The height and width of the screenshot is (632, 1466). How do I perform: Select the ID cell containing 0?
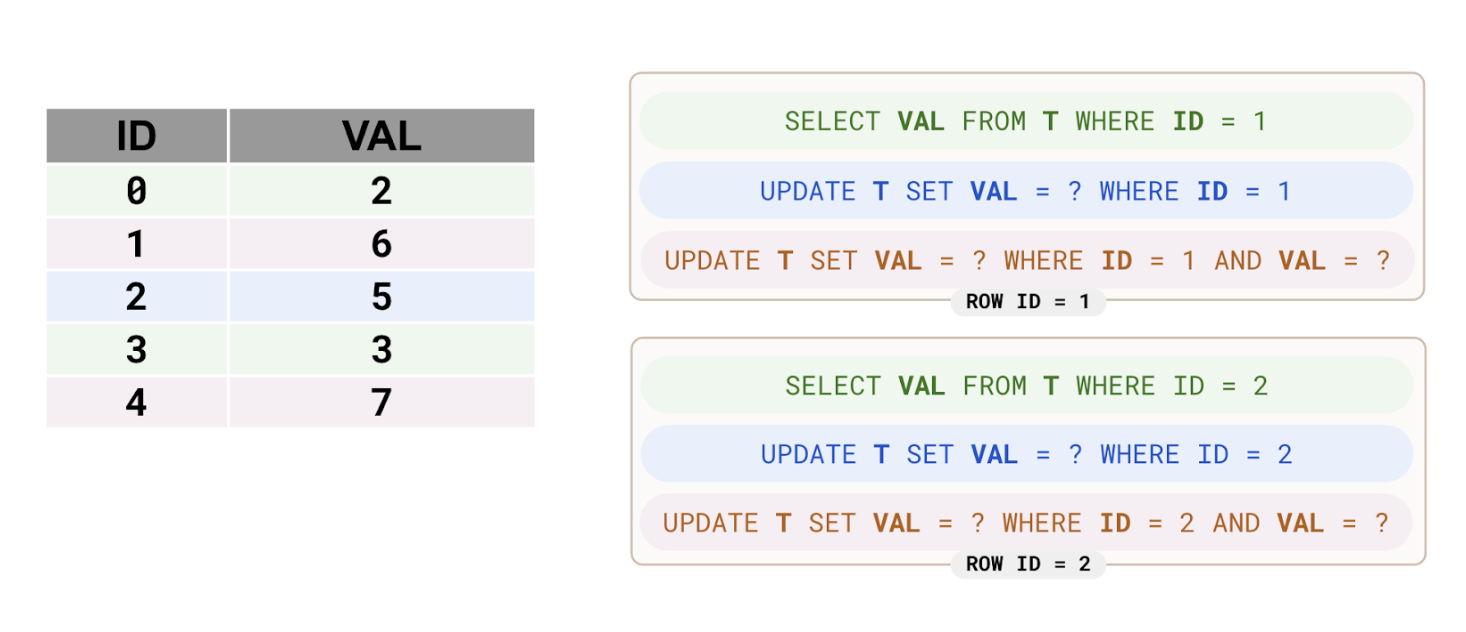click(x=137, y=191)
